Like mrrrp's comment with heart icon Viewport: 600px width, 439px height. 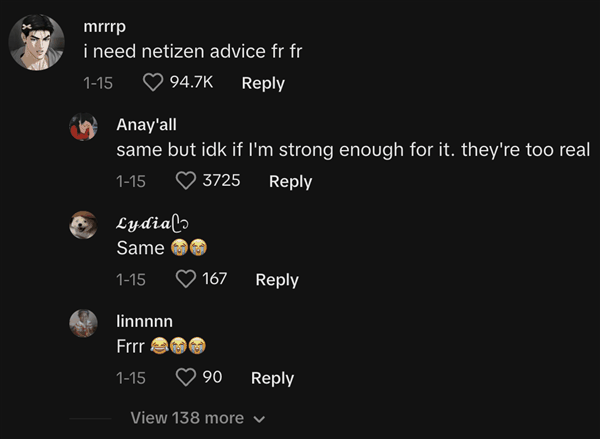point(153,84)
